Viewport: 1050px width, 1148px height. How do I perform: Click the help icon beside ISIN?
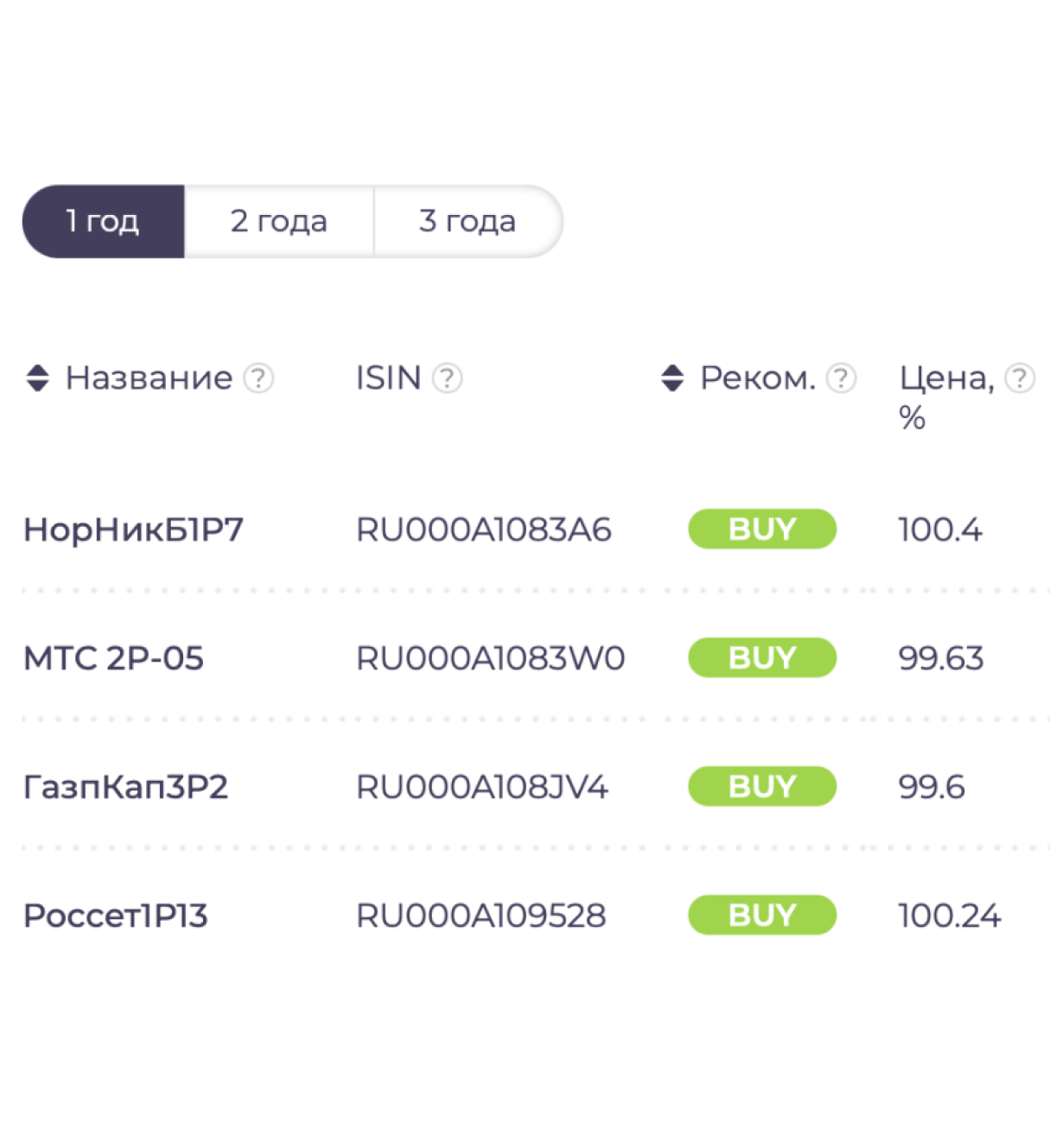[447, 378]
